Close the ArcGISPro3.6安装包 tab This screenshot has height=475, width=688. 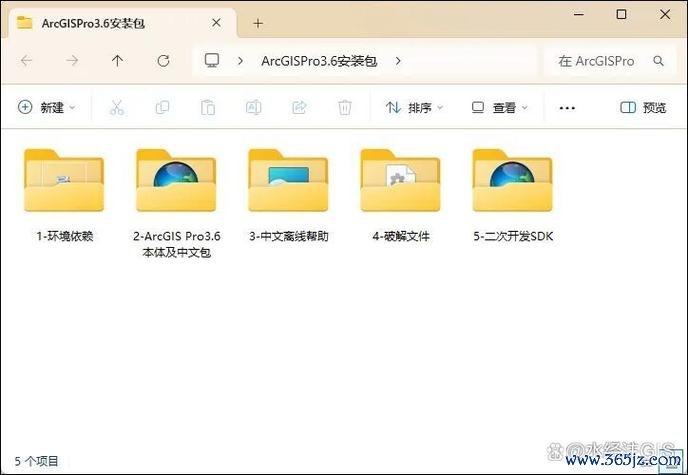point(216,23)
